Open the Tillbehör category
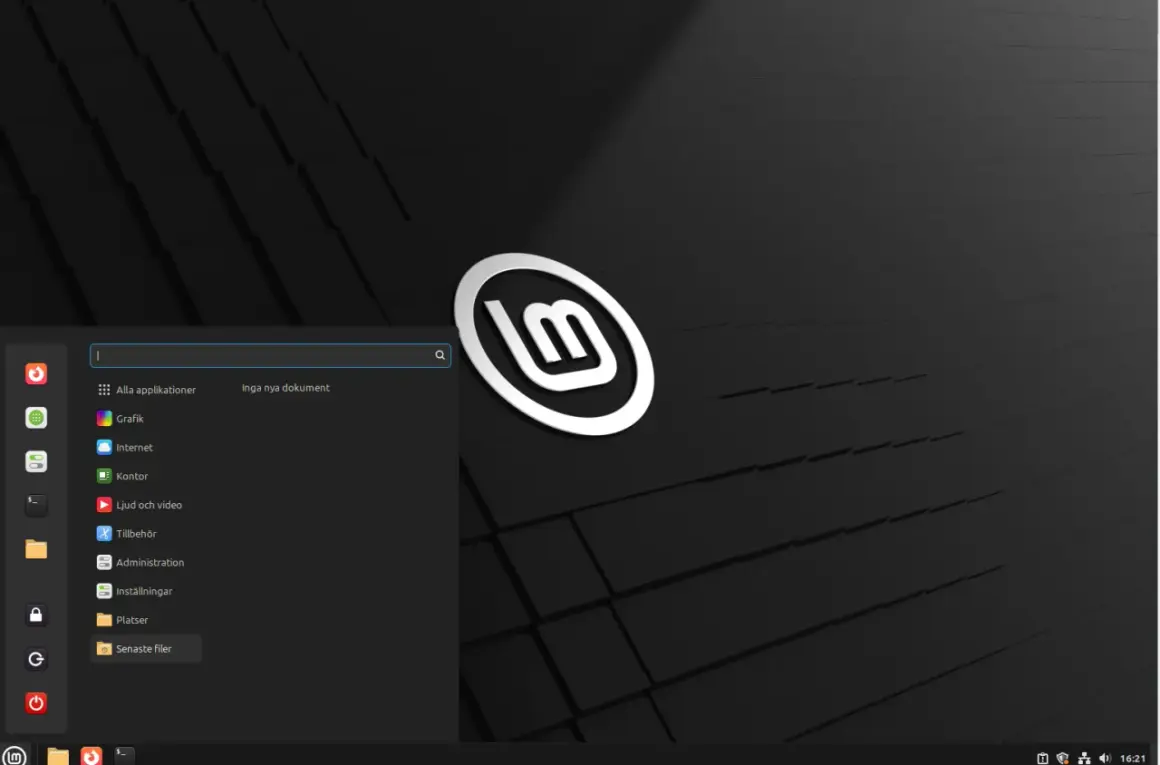The height and width of the screenshot is (765, 1160). point(146,533)
